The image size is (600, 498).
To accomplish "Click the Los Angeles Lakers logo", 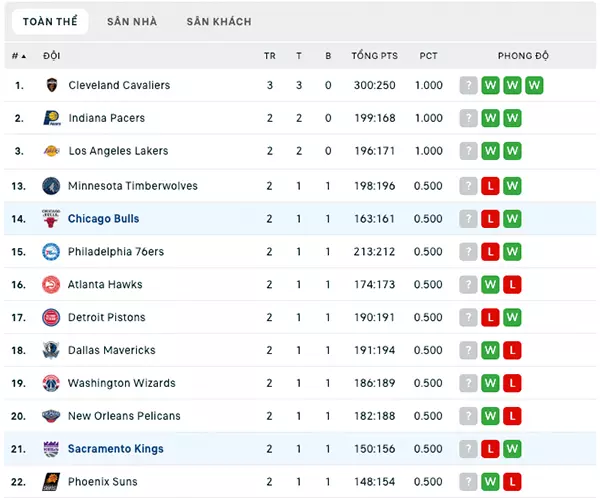I will [51, 151].
